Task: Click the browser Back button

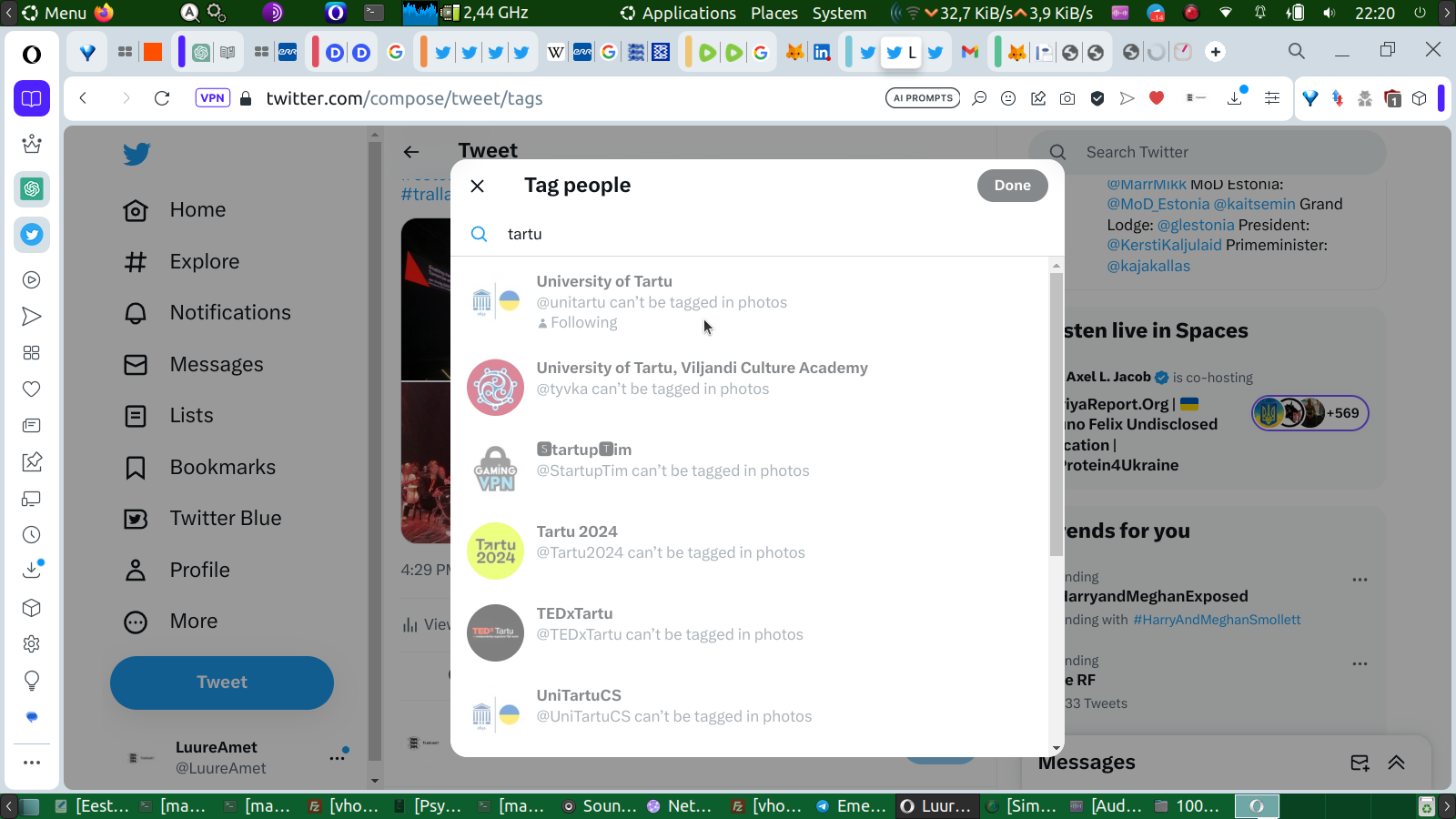Action: point(83,98)
